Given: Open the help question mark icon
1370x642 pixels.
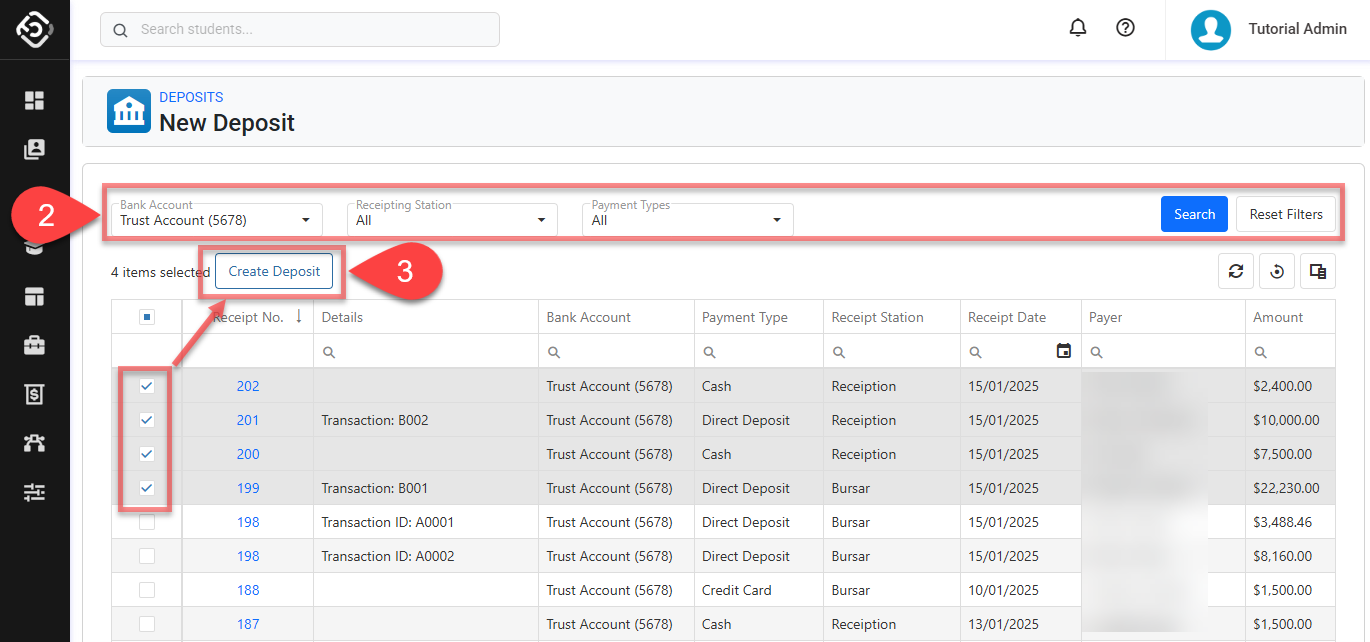Looking at the screenshot, I should pyautogui.click(x=1125, y=29).
